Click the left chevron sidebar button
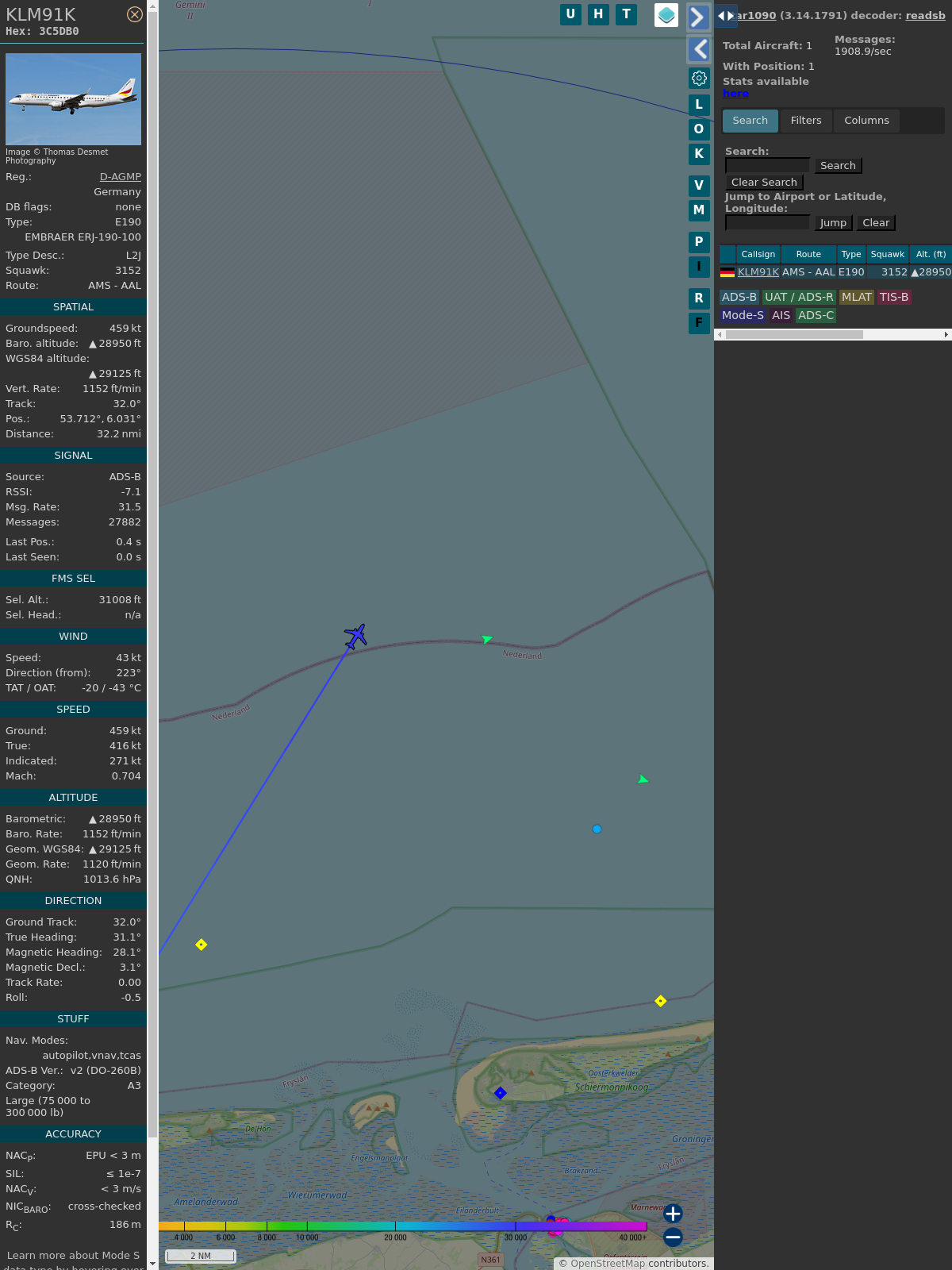The height and width of the screenshot is (1270, 952). click(x=698, y=49)
